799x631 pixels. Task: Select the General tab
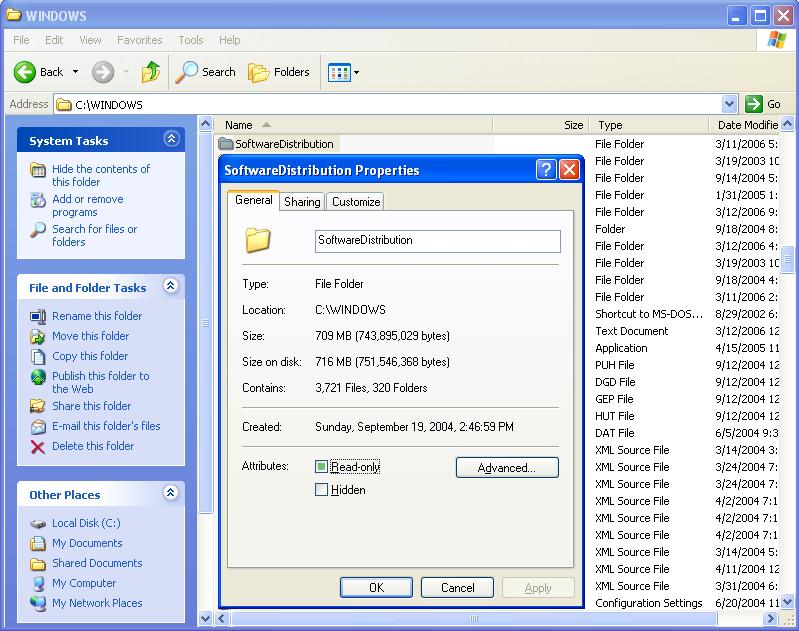click(x=253, y=200)
